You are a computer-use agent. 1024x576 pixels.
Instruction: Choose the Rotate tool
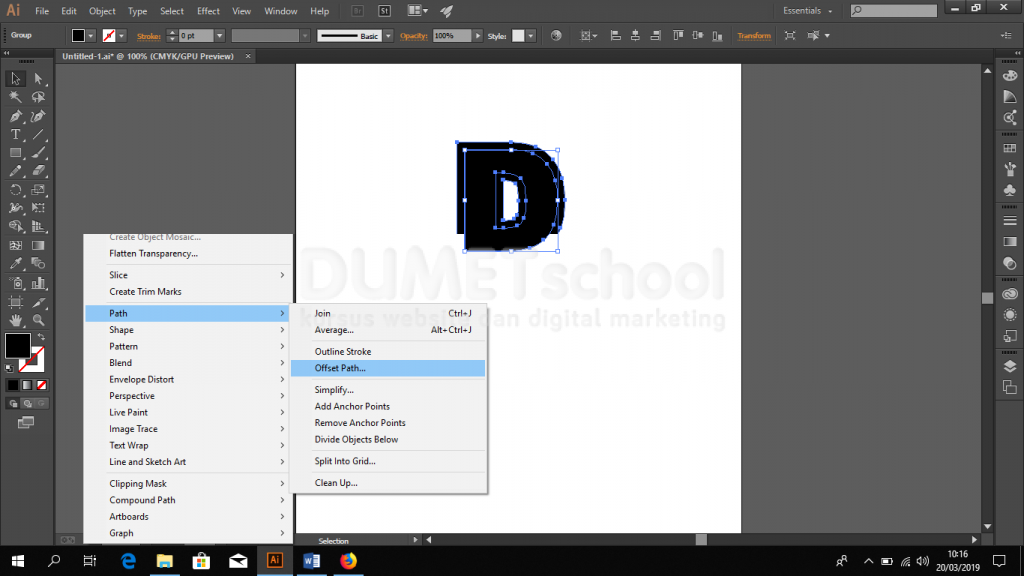pyautogui.click(x=15, y=190)
